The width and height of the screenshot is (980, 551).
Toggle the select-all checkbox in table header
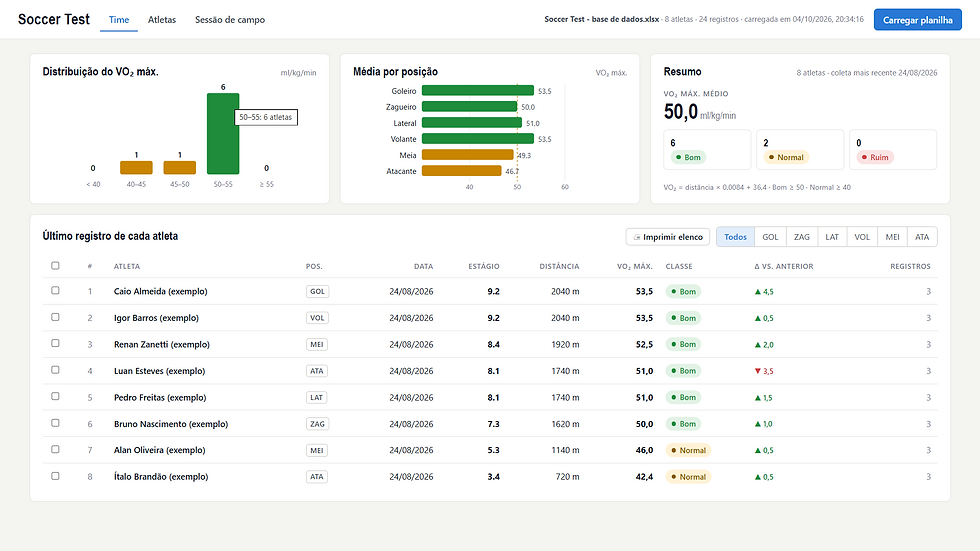[x=55, y=266]
